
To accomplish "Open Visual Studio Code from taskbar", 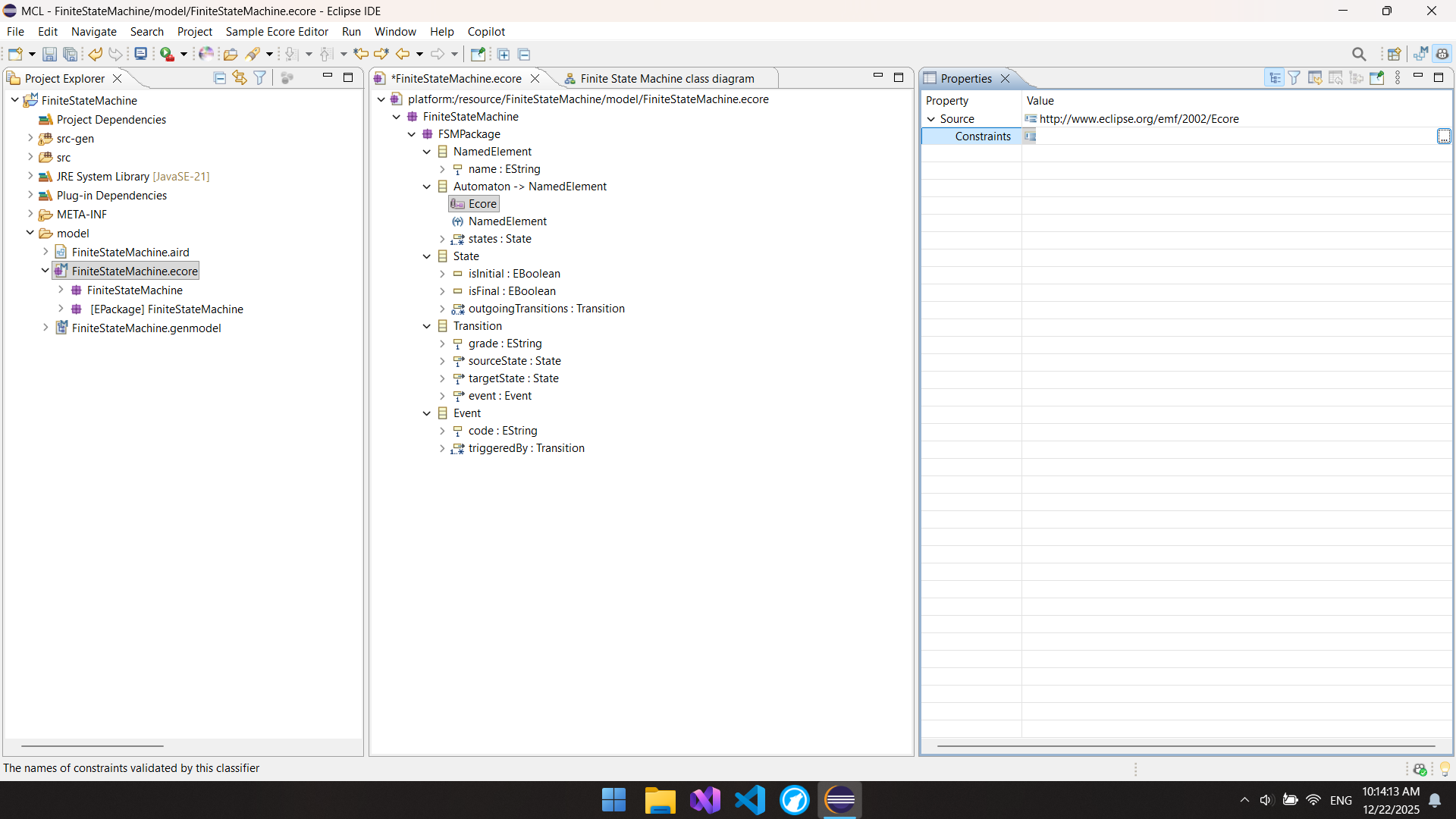I will pyautogui.click(x=750, y=800).
